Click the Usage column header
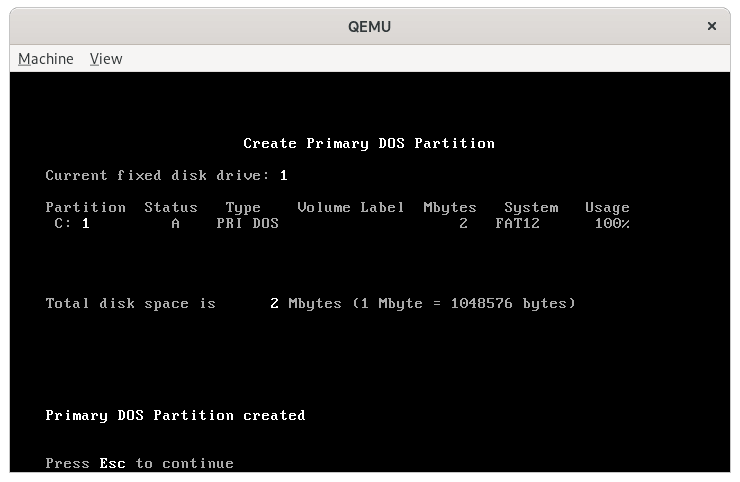Image resolution: width=740 pixels, height=482 pixels. tap(607, 208)
